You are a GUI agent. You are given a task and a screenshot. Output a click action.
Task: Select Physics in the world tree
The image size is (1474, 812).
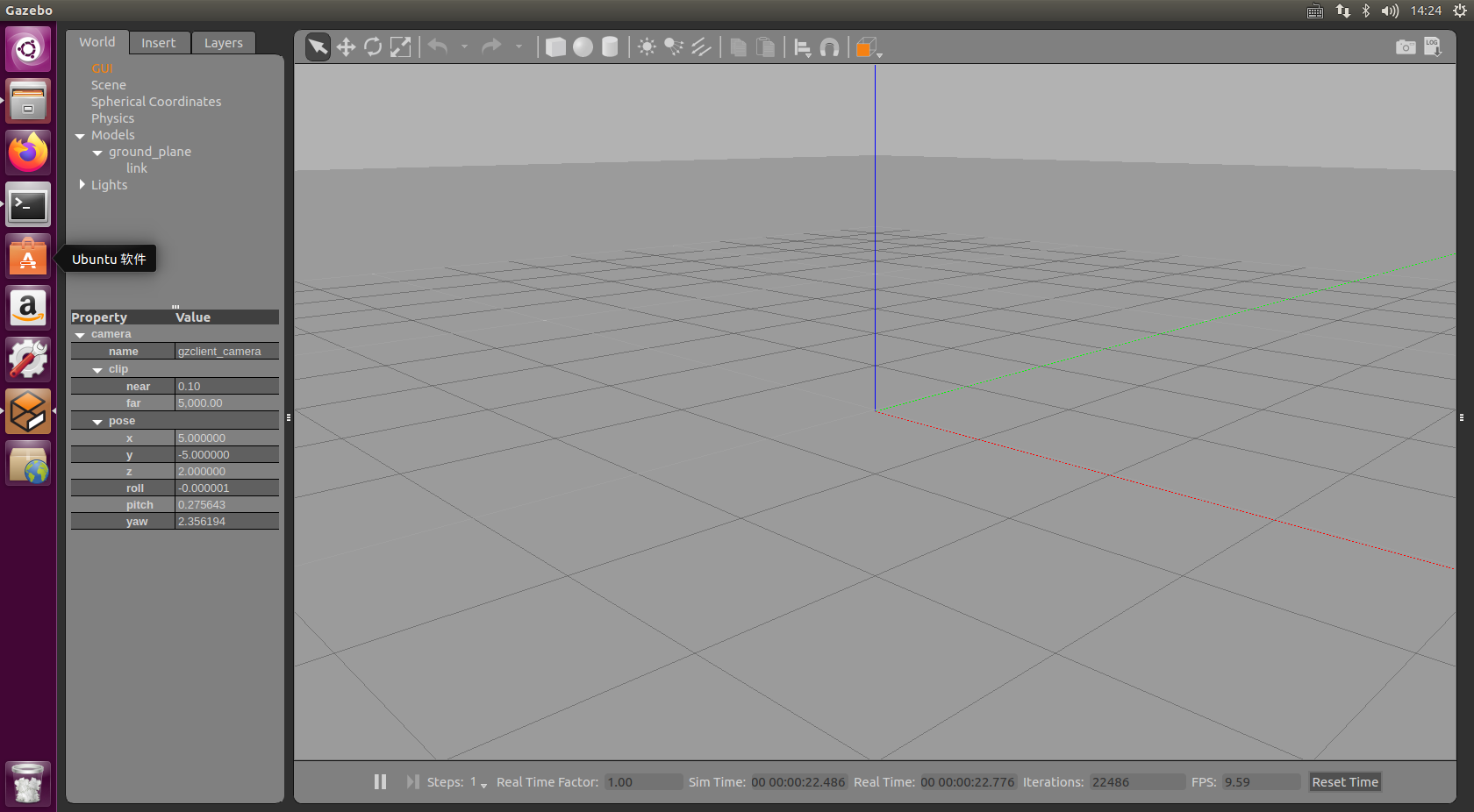point(112,118)
